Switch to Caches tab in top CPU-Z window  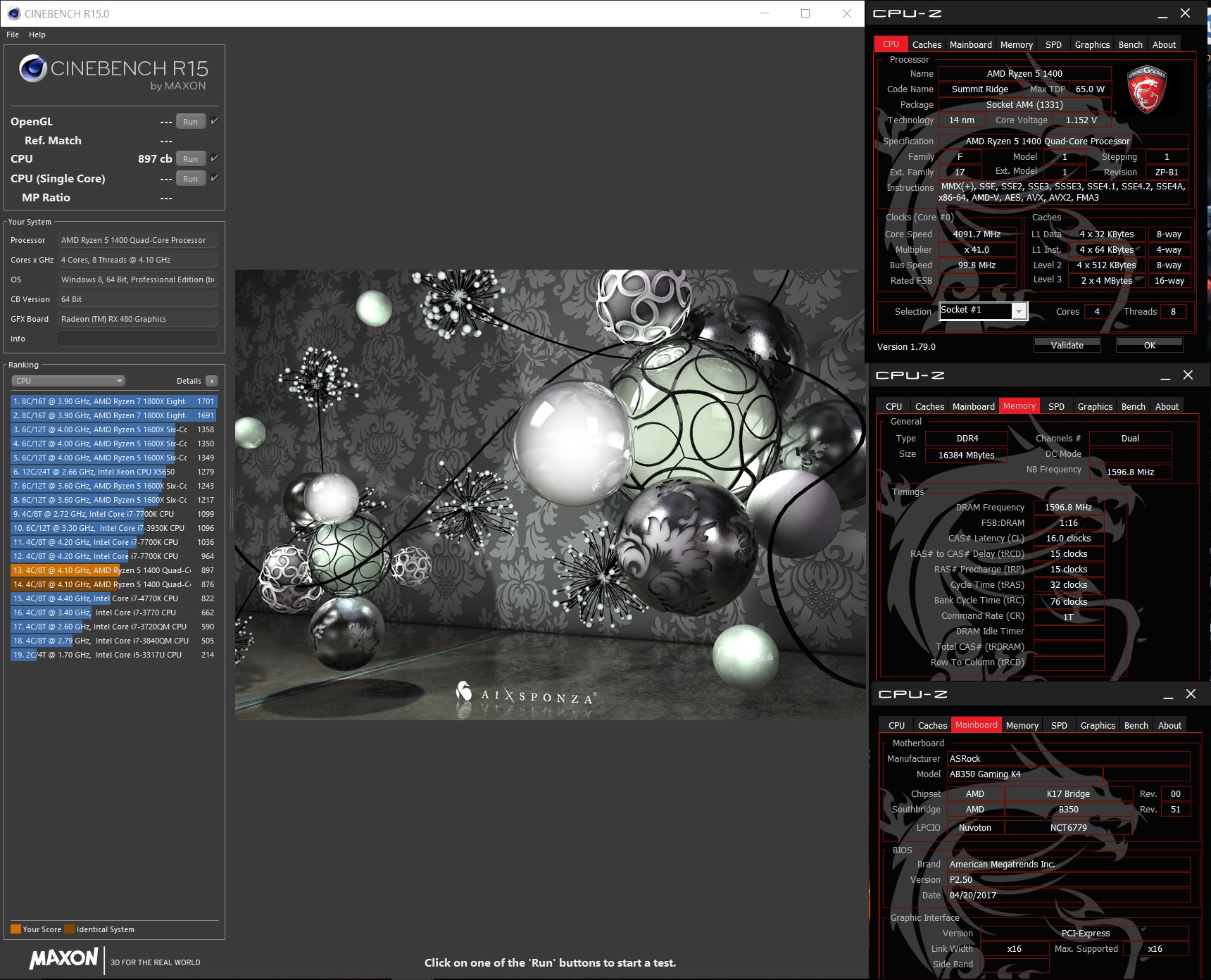tap(927, 44)
